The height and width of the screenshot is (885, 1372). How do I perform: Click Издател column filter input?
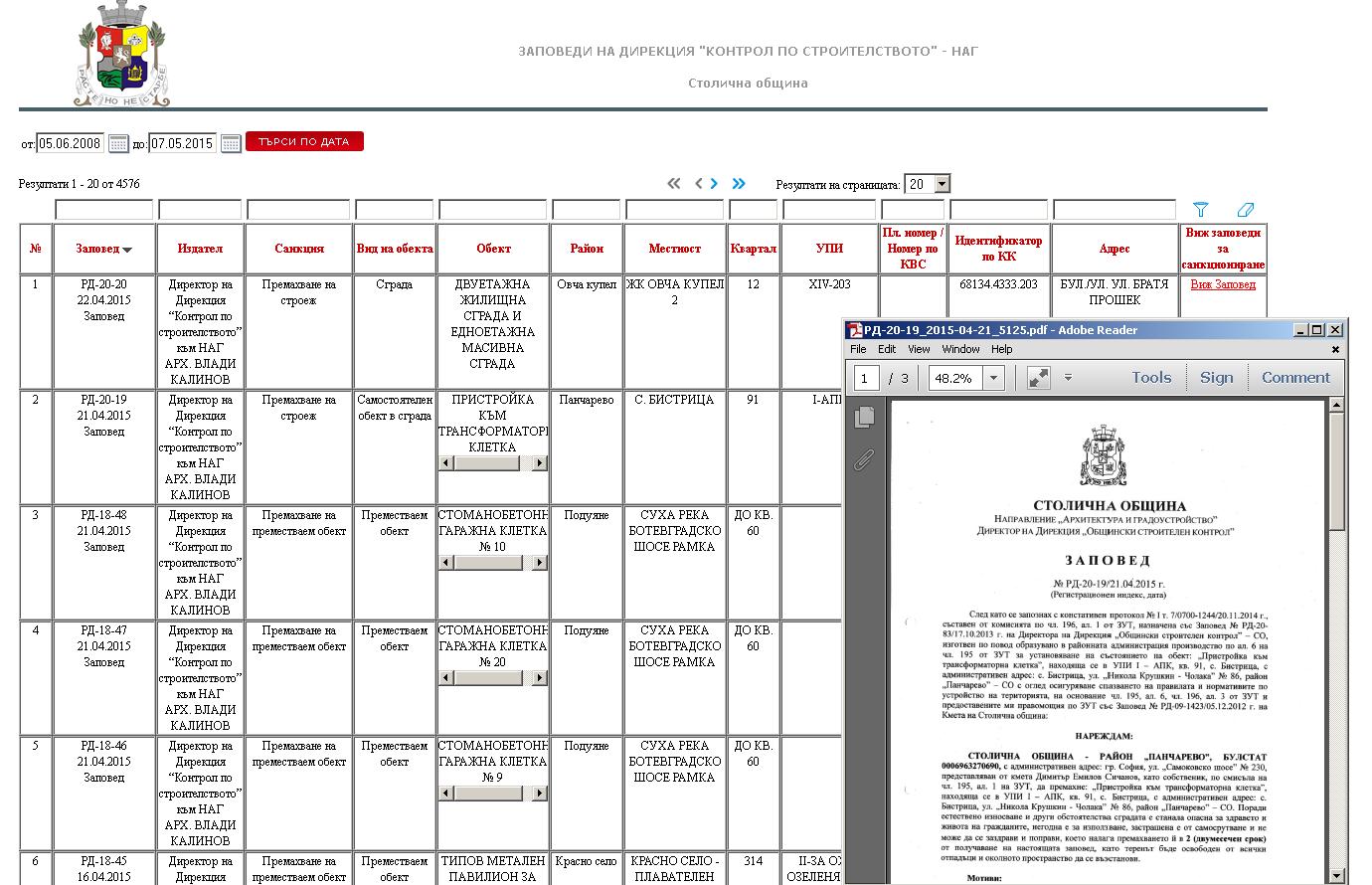click(200, 210)
